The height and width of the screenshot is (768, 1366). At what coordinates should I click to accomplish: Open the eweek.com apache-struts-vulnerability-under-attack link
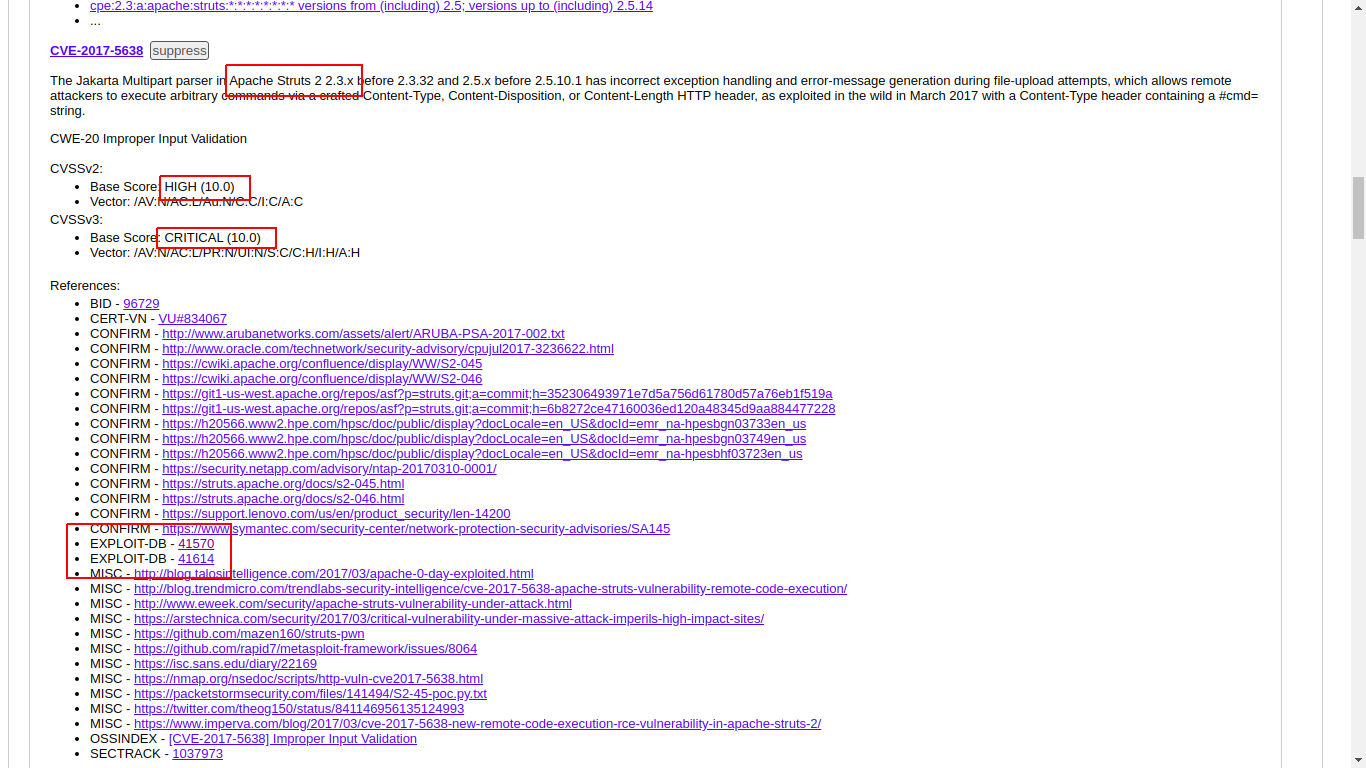coord(353,604)
